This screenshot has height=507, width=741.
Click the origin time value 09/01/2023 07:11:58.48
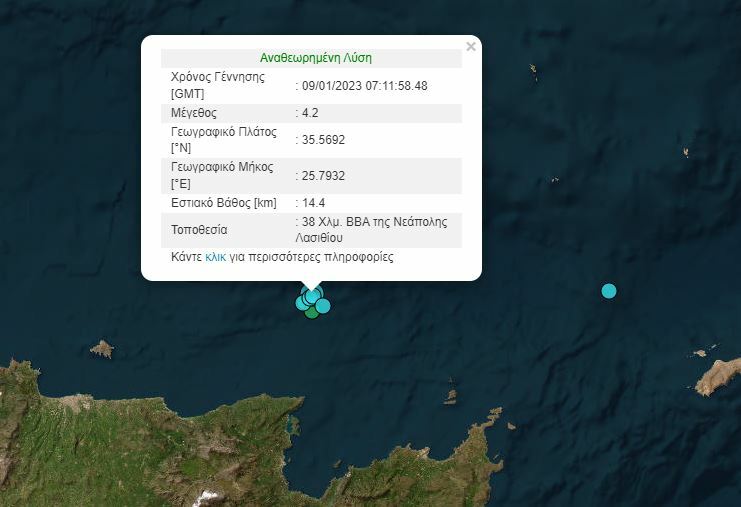364,86
